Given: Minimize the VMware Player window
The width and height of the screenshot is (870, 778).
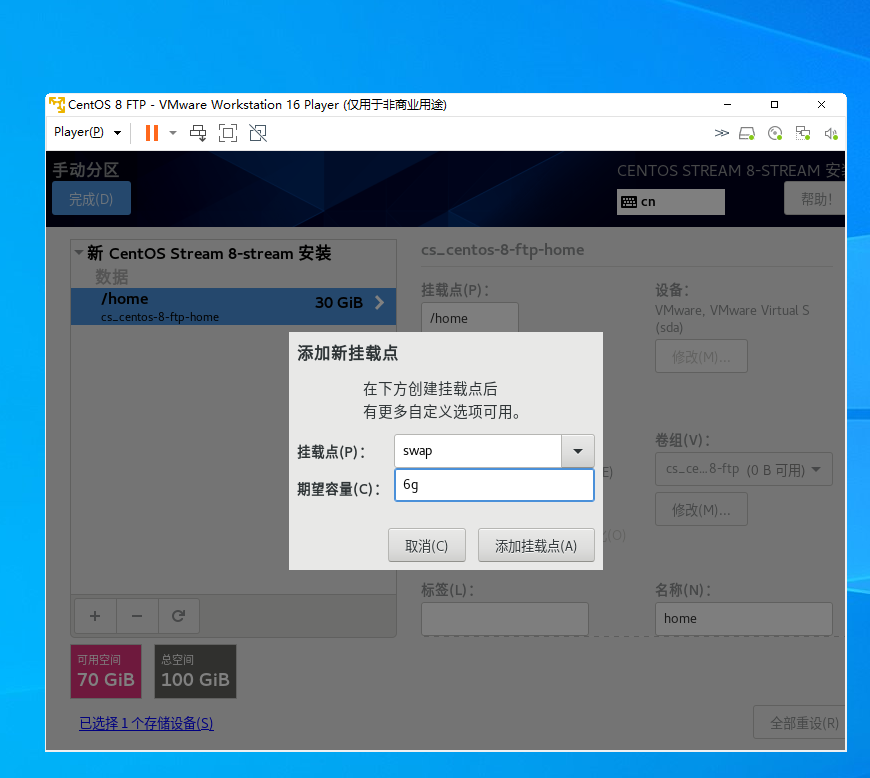Looking at the screenshot, I should click(727, 104).
